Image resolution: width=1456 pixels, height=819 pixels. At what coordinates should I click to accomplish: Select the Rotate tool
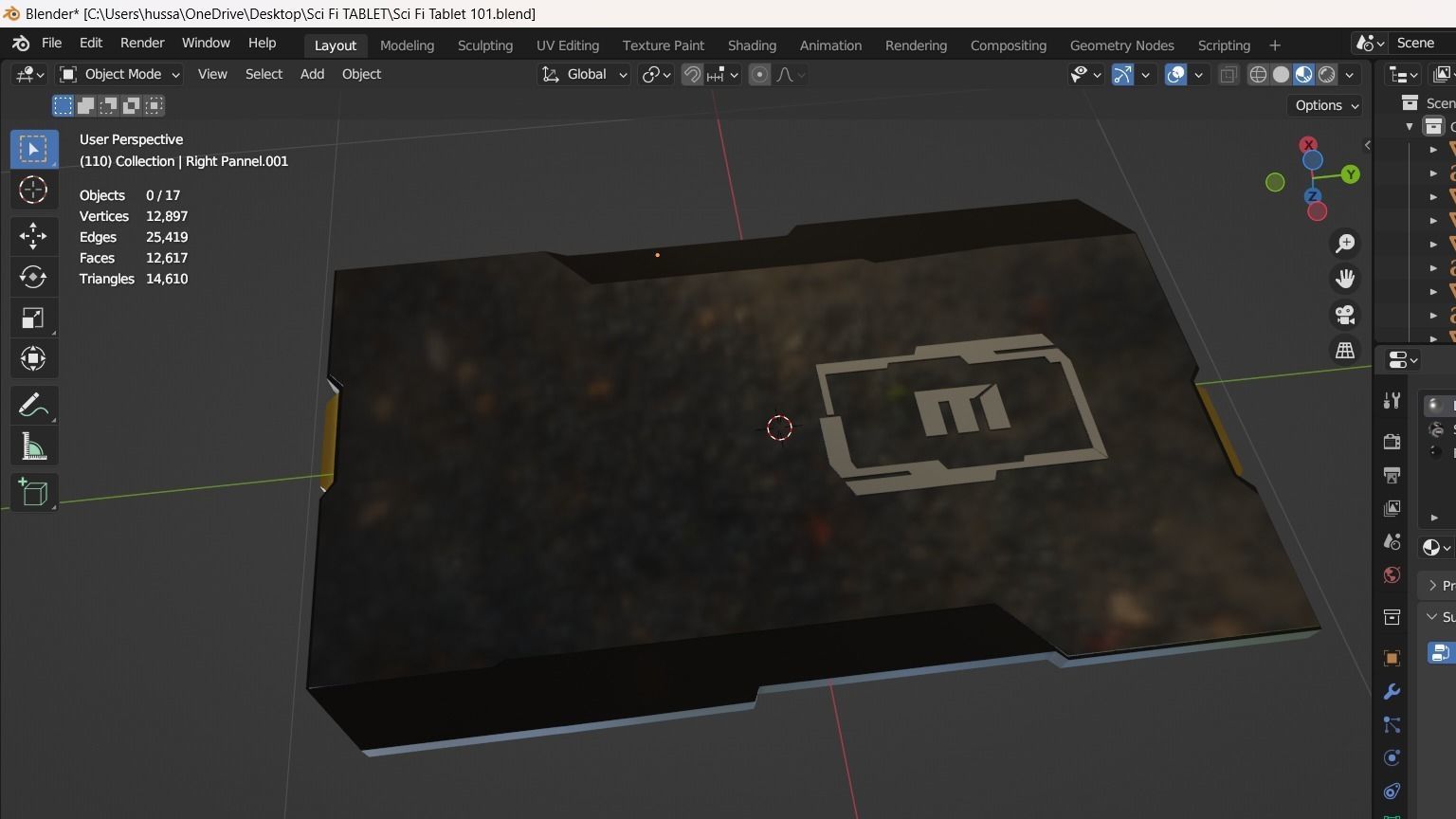[x=34, y=277]
